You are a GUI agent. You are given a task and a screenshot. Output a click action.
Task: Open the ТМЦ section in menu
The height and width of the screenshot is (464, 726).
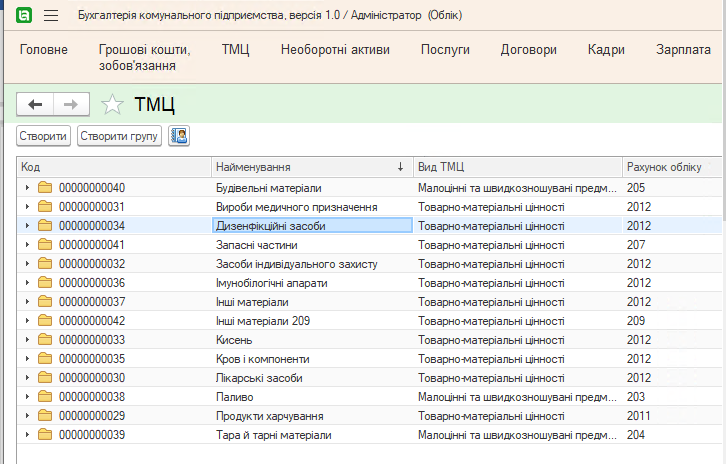point(236,50)
